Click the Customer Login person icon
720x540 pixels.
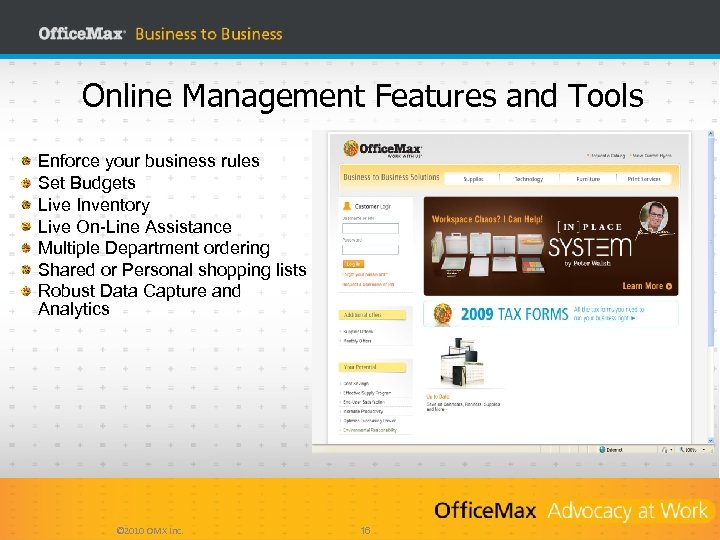click(x=347, y=206)
